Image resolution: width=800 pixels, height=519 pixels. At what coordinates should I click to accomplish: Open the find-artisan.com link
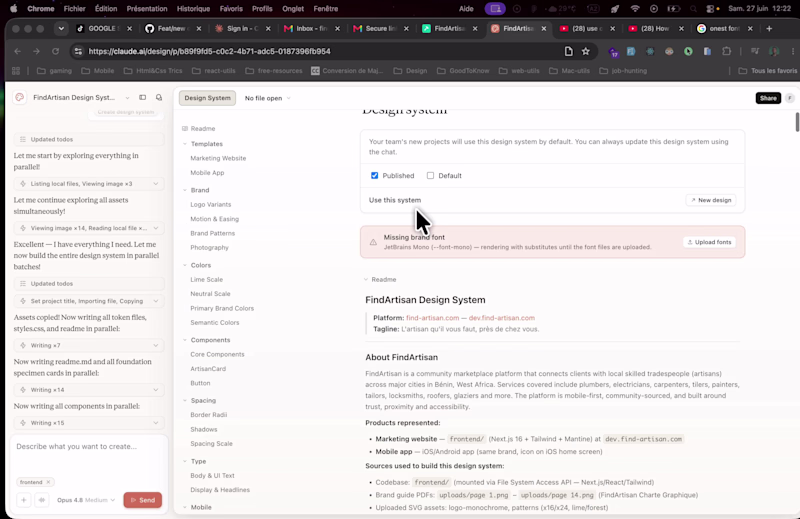(x=433, y=318)
